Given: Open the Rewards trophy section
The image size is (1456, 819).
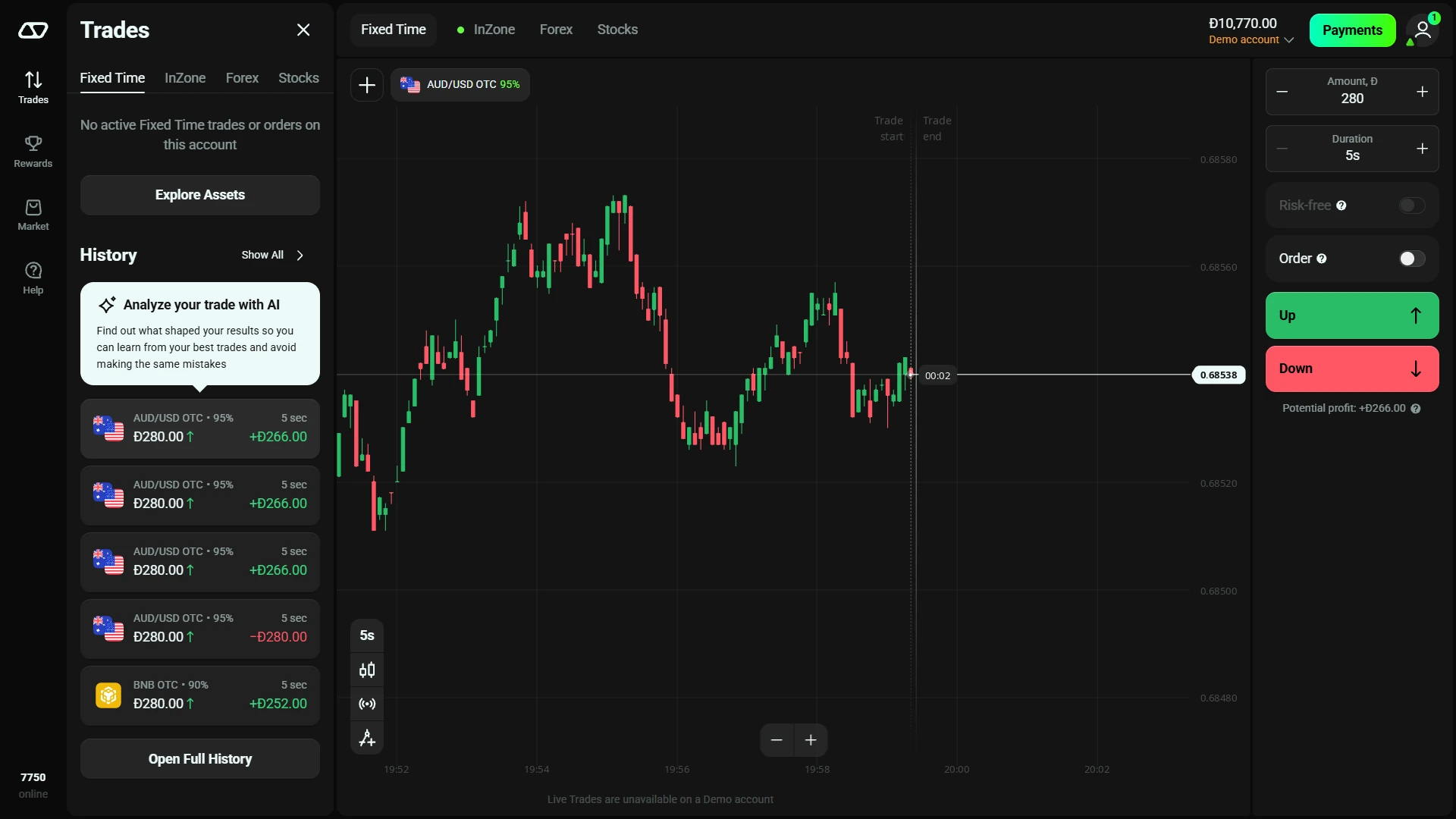Looking at the screenshot, I should [x=33, y=152].
